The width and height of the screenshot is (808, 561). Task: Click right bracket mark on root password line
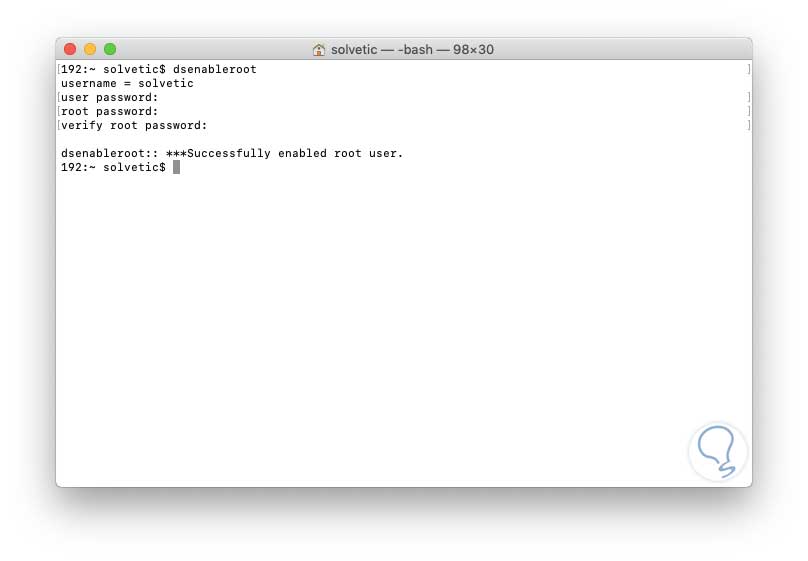(x=748, y=112)
